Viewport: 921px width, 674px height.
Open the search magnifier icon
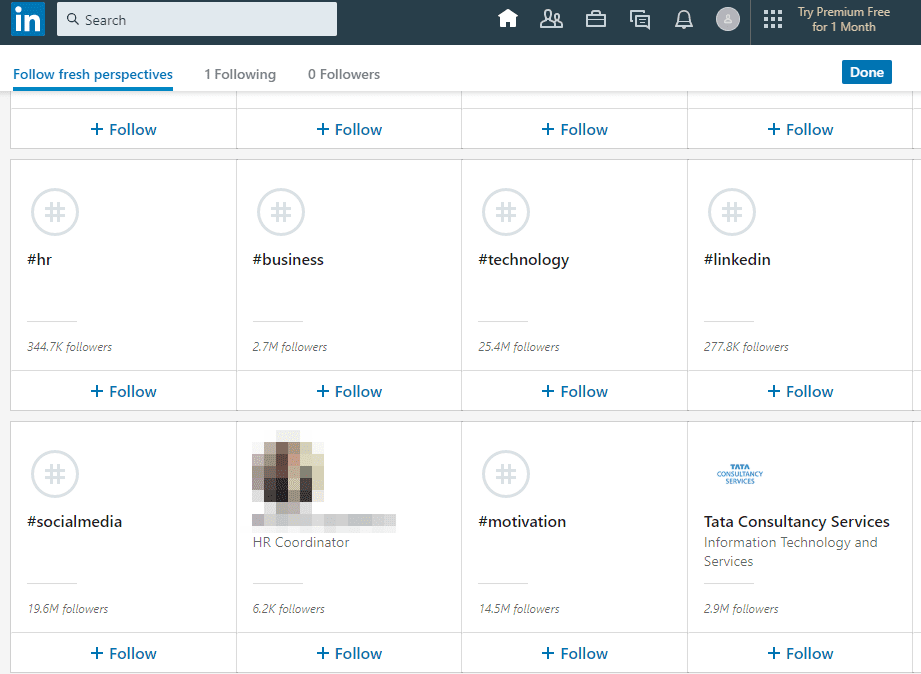pos(73,19)
